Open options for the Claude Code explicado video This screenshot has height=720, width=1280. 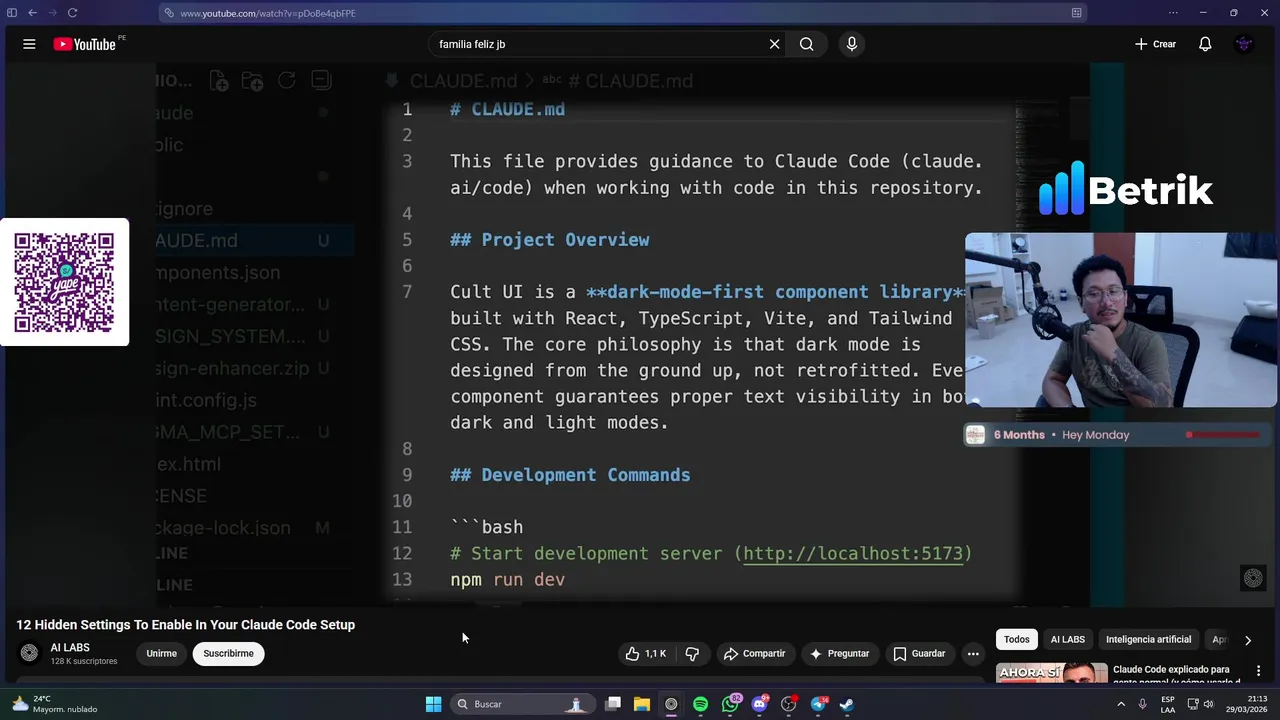[x=1258, y=671]
